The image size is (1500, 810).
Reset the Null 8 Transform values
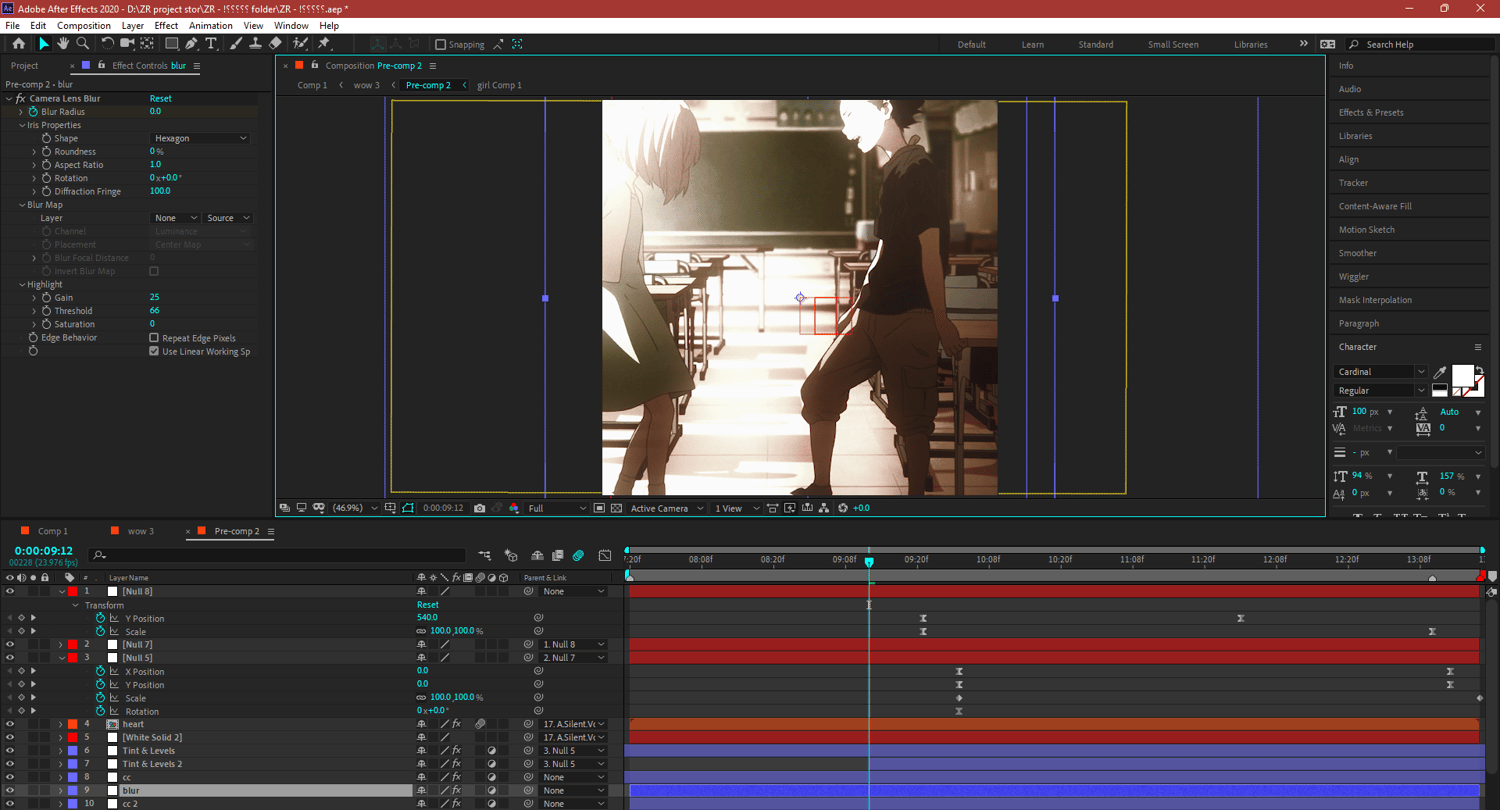coord(428,605)
